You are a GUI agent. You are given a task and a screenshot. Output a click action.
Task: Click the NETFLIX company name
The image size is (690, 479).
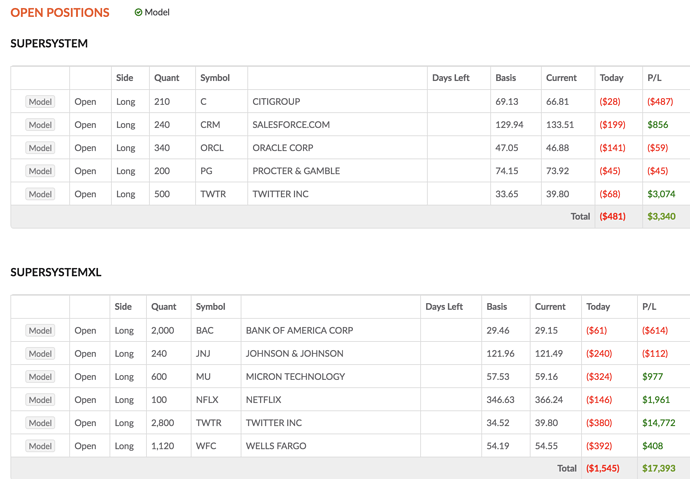[x=263, y=400]
